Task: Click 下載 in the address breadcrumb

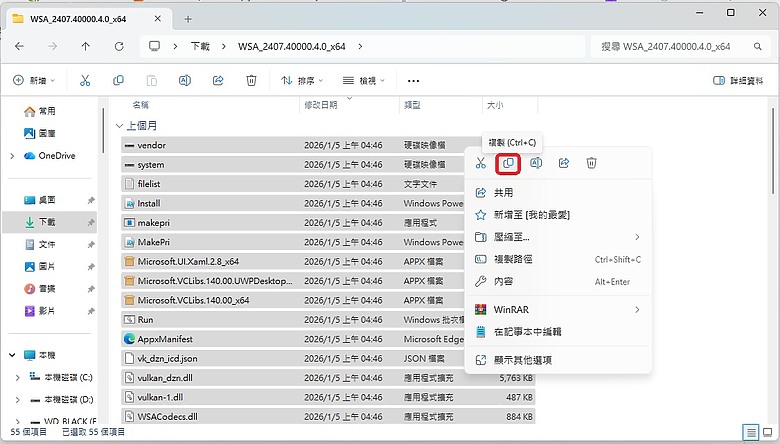Action: pos(200,46)
